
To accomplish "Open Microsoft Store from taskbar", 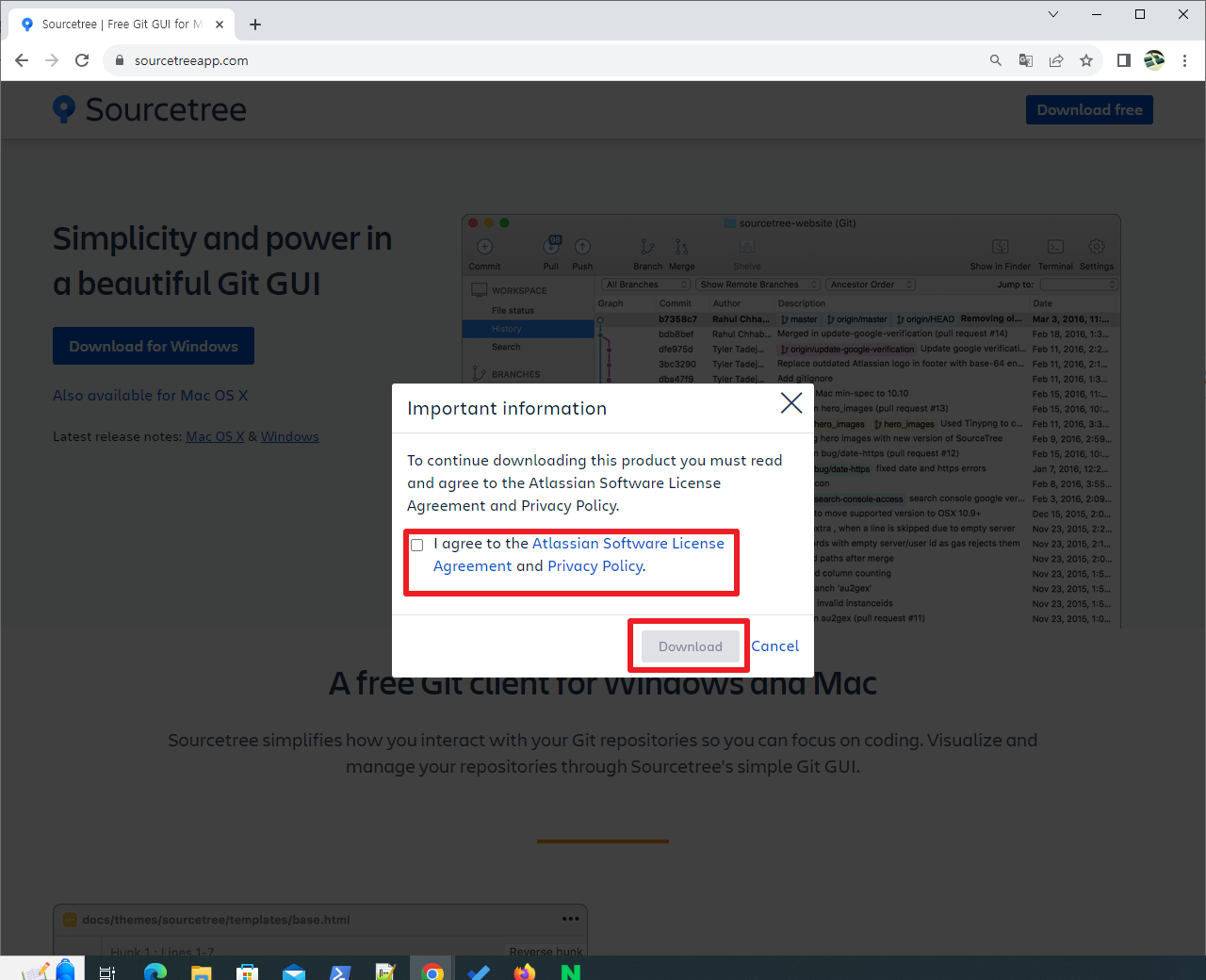I will [x=248, y=972].
